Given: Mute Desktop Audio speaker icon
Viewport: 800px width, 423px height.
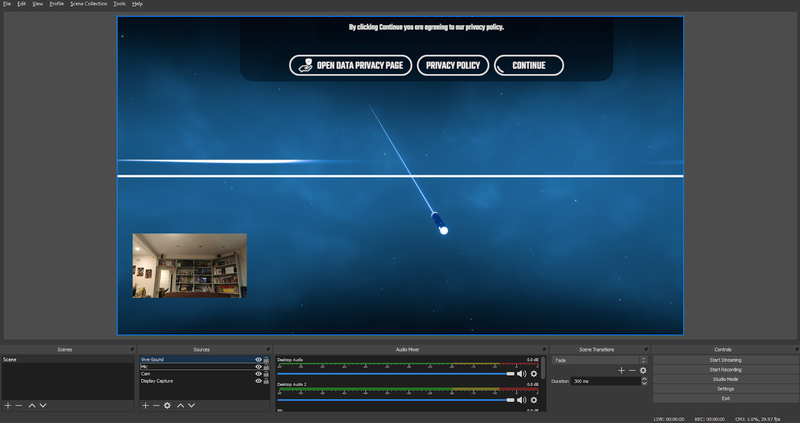Looking at the screenshot, I should coord(521,373).
